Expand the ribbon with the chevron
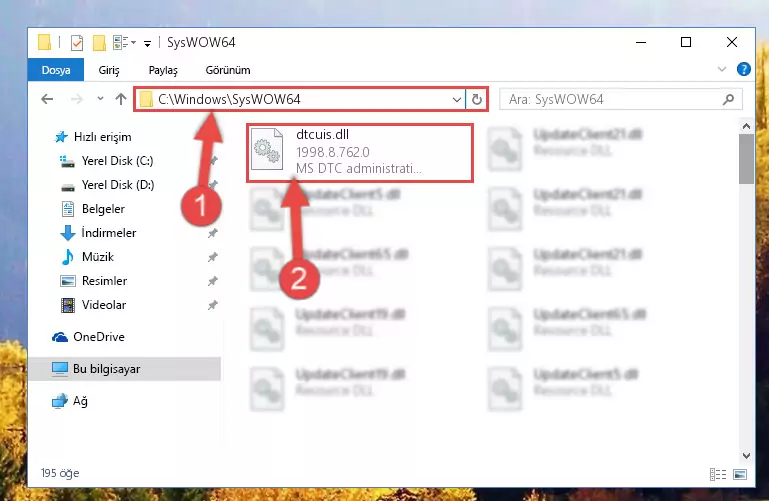Screen dimensions: 769x501 tap(721, 70)
